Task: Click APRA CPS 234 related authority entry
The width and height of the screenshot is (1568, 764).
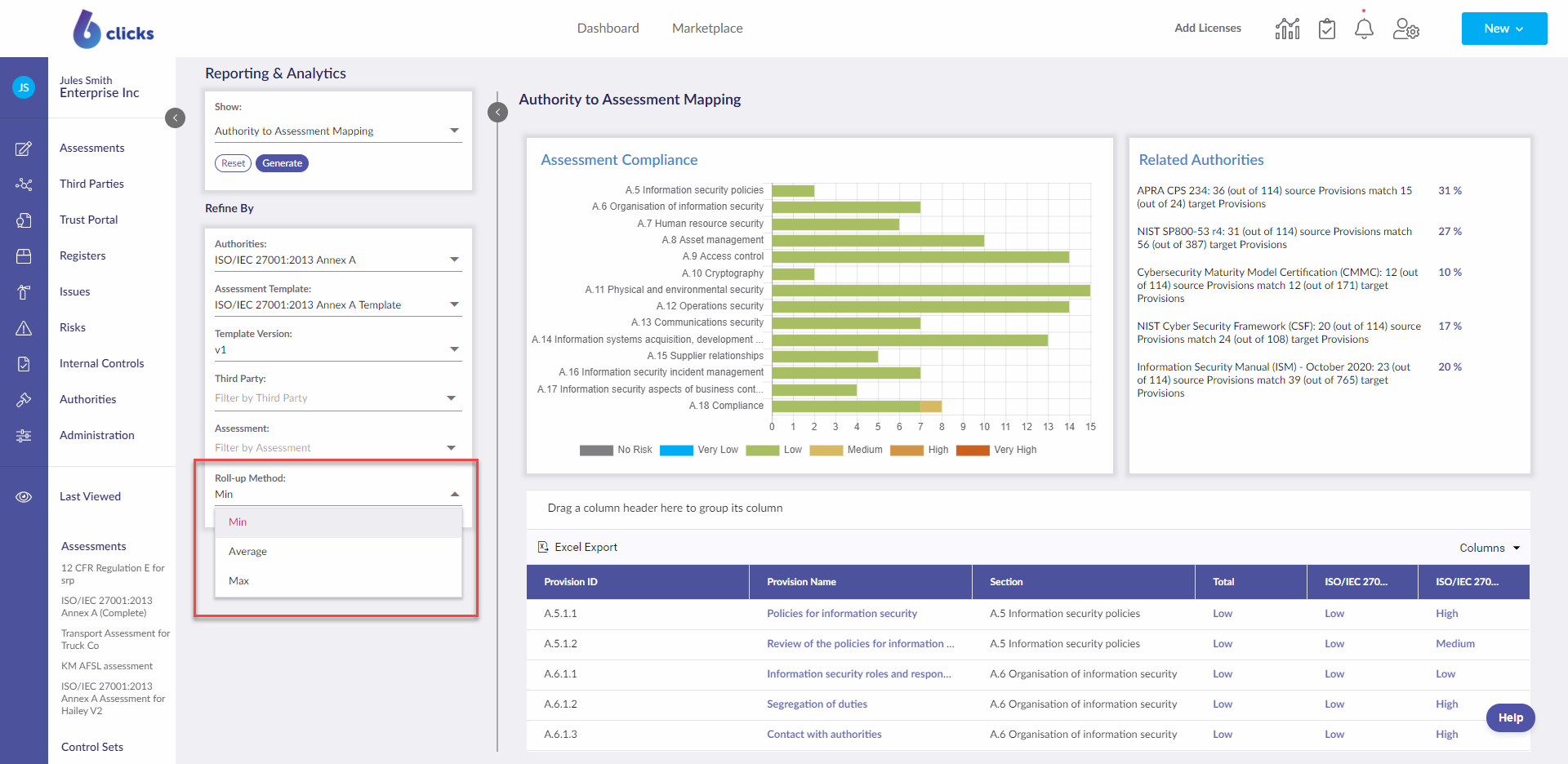Action: pos(1274,198)
